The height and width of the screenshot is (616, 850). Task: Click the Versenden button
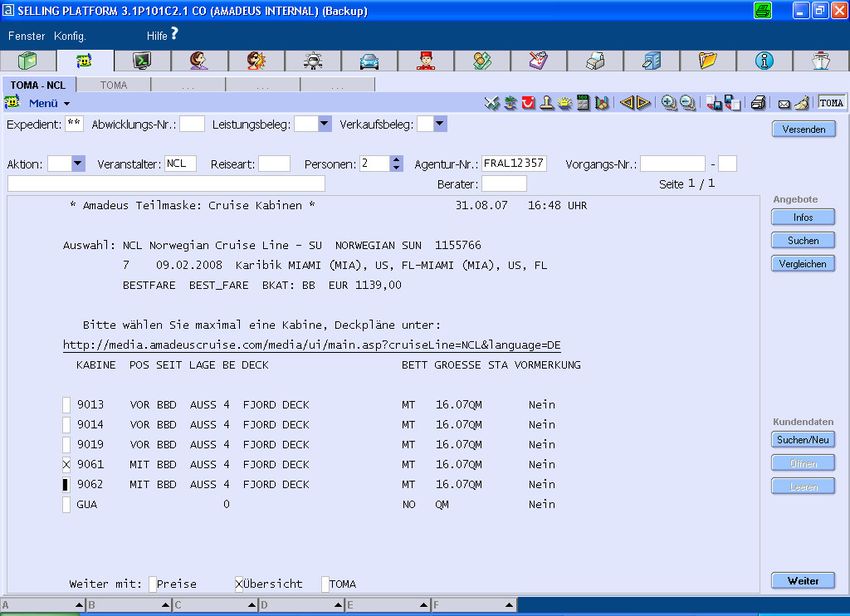click(x=803, y=129)
